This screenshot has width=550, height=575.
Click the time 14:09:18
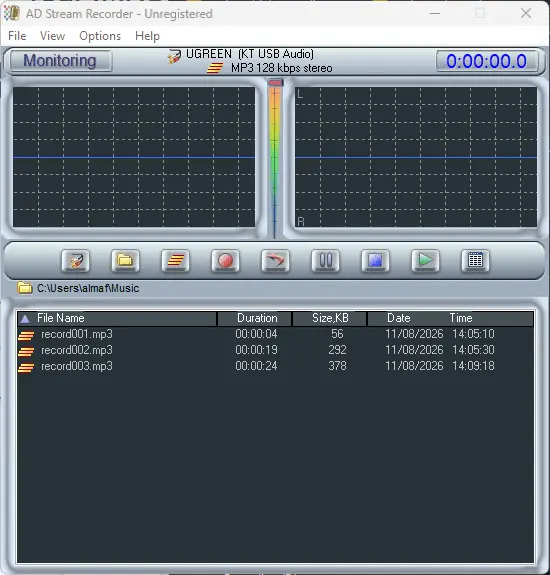[x=473, y=366]
